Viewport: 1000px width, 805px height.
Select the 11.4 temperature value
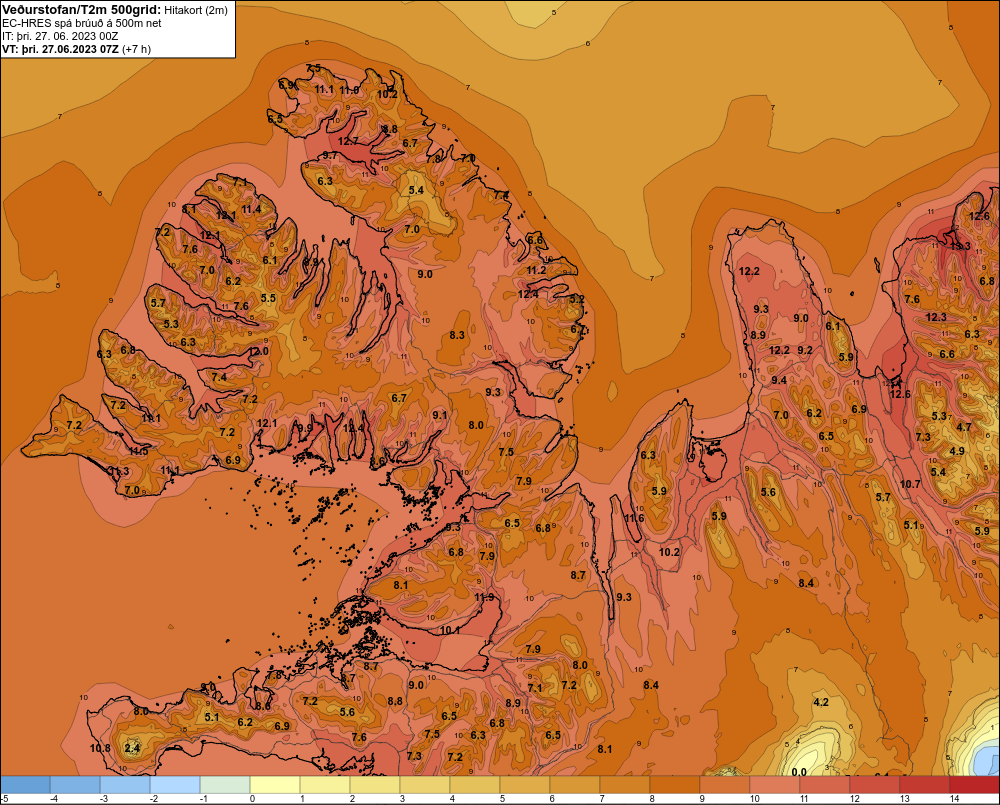[x=251, y=209]
